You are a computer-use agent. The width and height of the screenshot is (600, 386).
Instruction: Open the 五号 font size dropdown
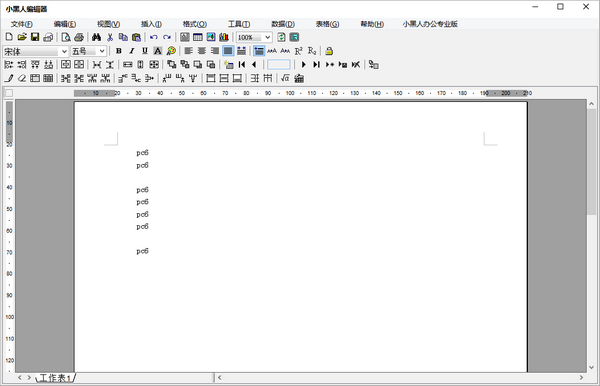88,51
